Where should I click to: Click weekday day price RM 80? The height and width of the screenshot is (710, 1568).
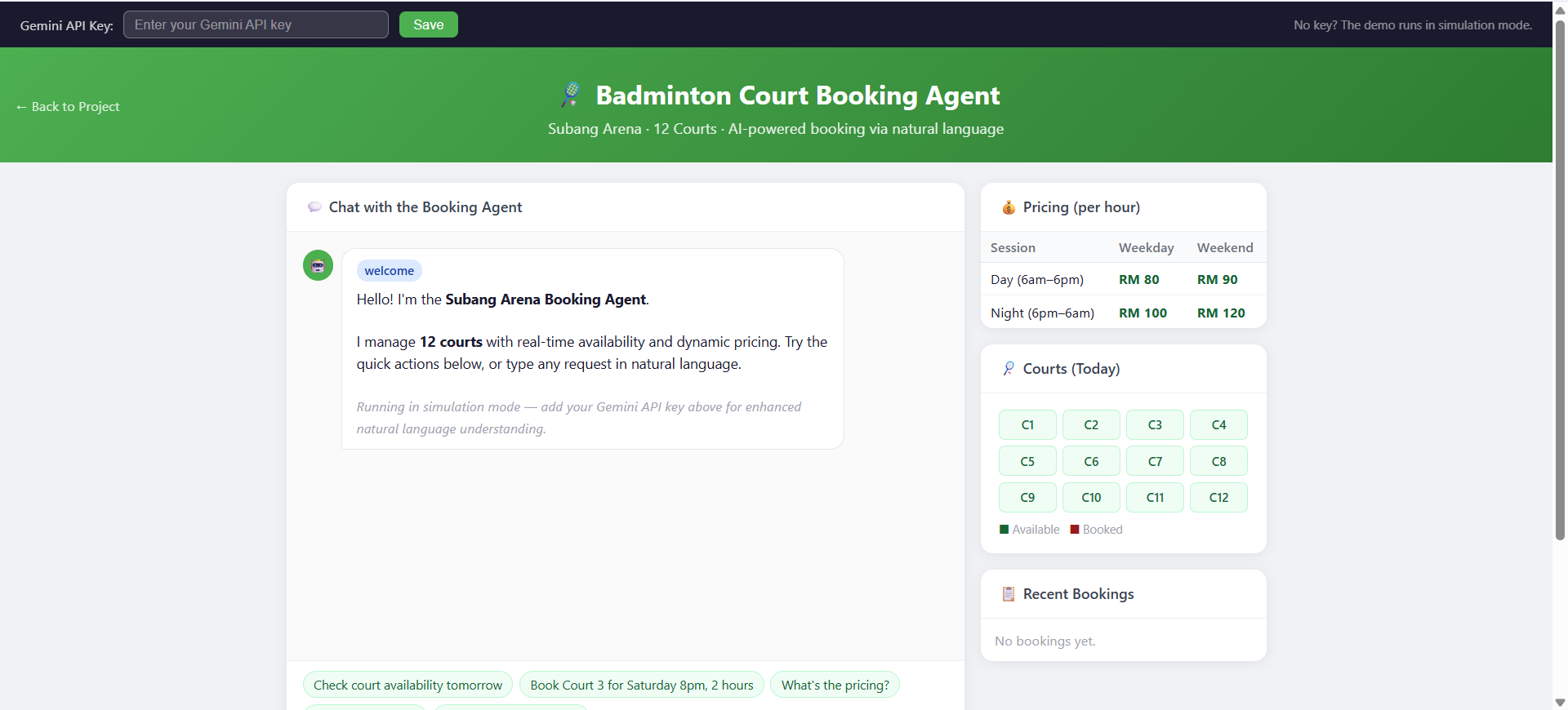(x=1138, y=279)
